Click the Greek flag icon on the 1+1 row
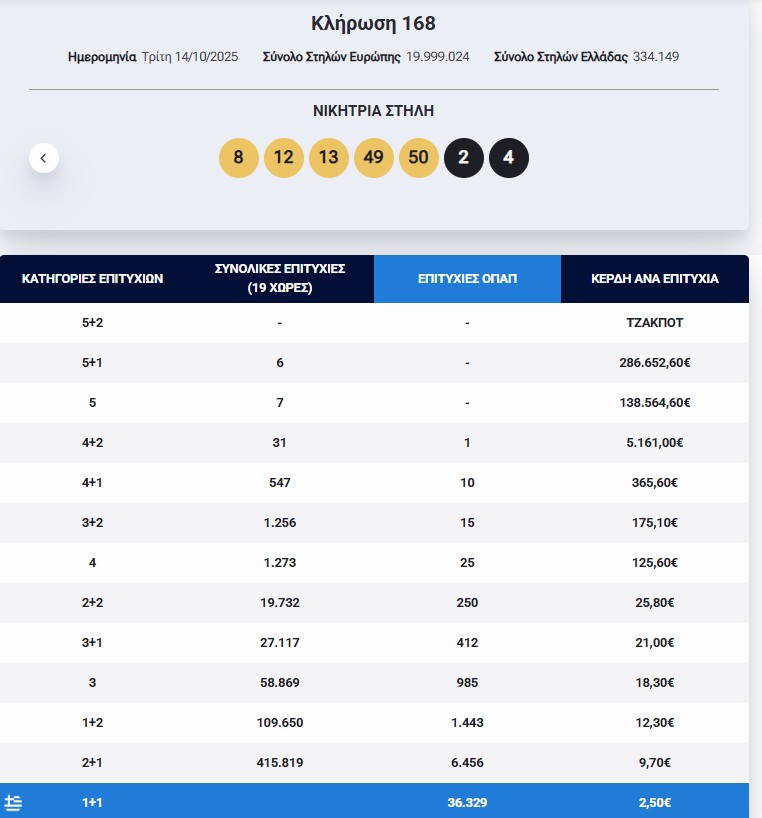 coord(15,803)
